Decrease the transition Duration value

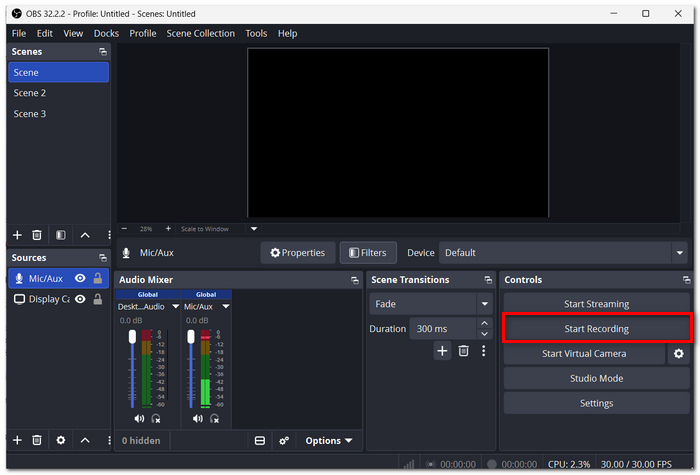(x=484, y=334)
